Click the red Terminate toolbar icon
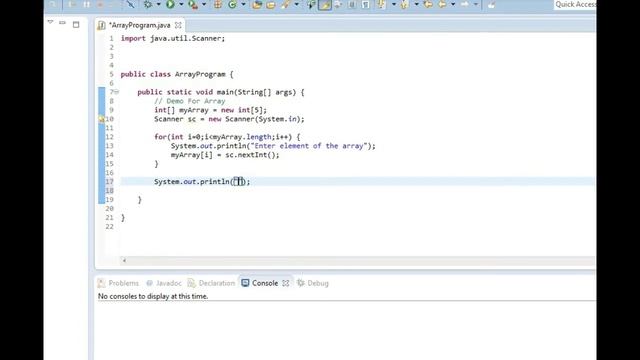This screenshot has height=360, width=640. tap(100, 4)
